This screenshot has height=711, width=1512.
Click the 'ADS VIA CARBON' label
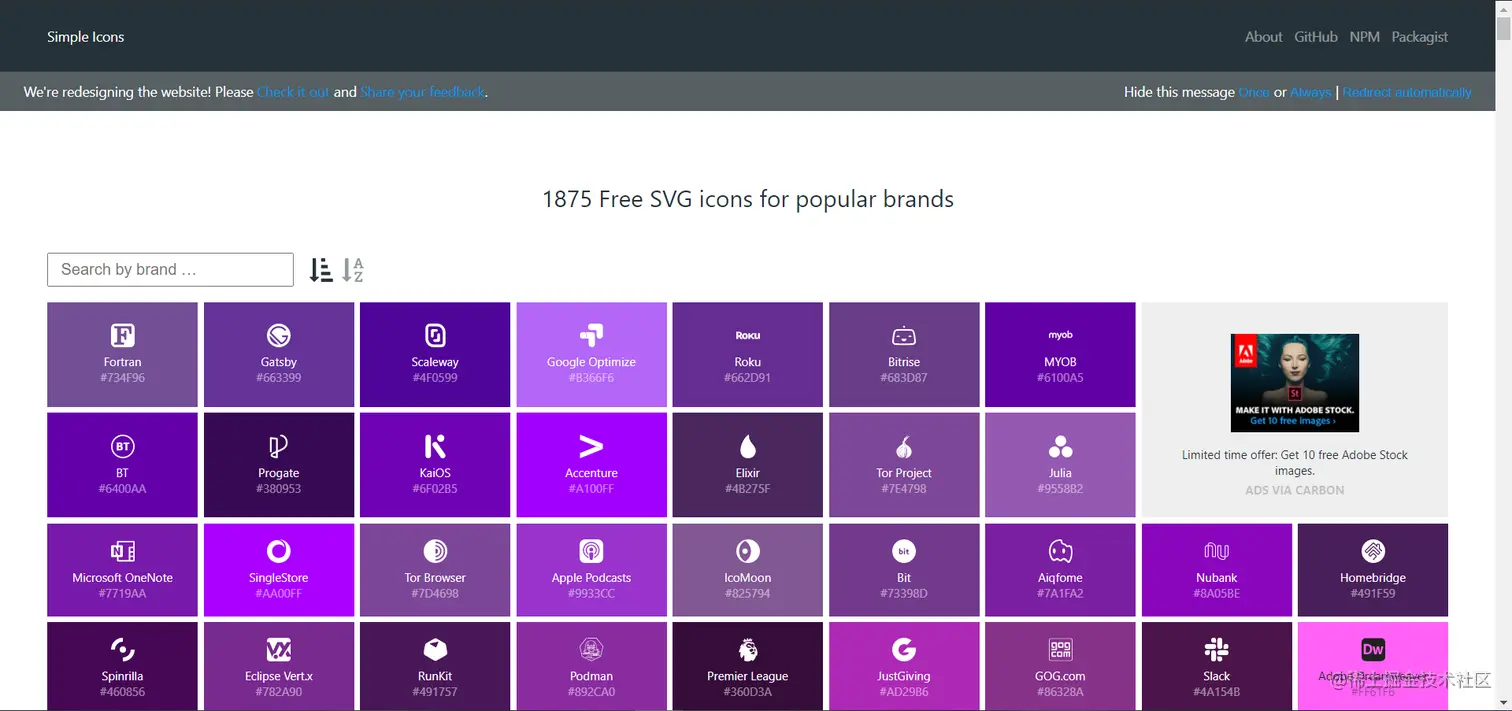coord(1295,490)
